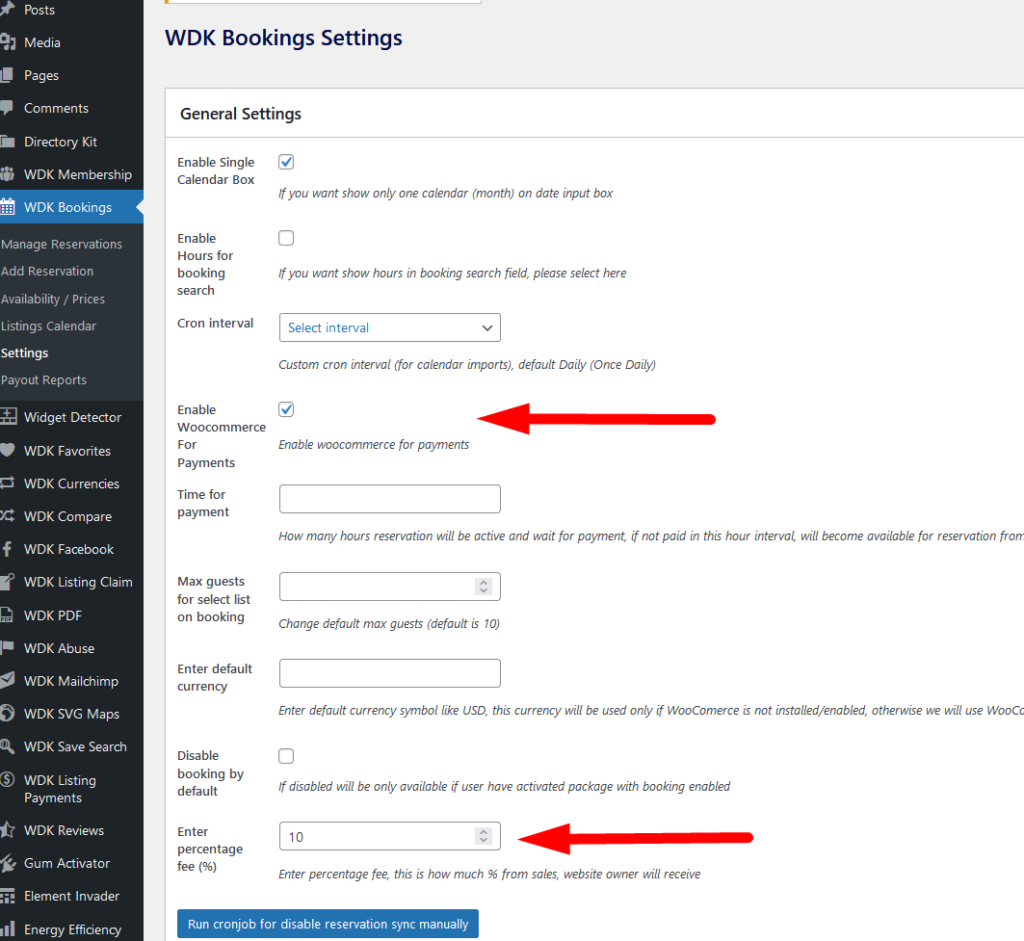This screenshot has height=941, width=1024.
Task: Run cronjob for disable reservation sync manually
Action: (x=328, y=923)
